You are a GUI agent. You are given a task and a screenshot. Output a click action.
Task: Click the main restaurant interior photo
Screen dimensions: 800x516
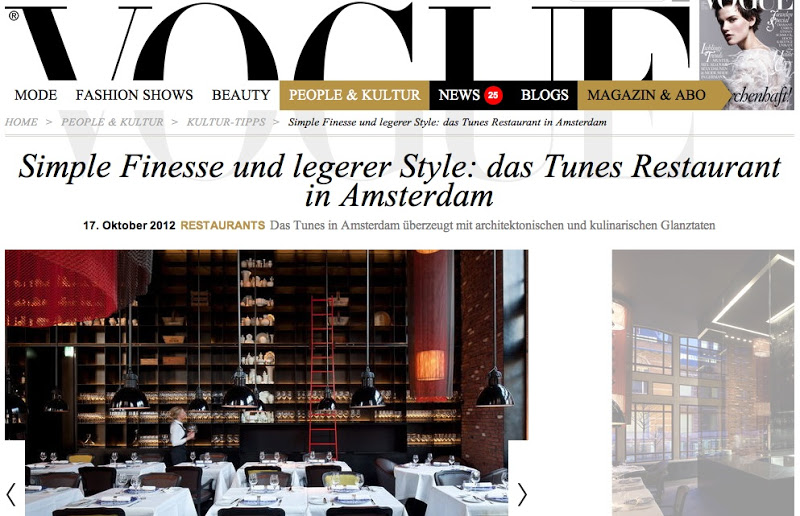pos(266,383)
